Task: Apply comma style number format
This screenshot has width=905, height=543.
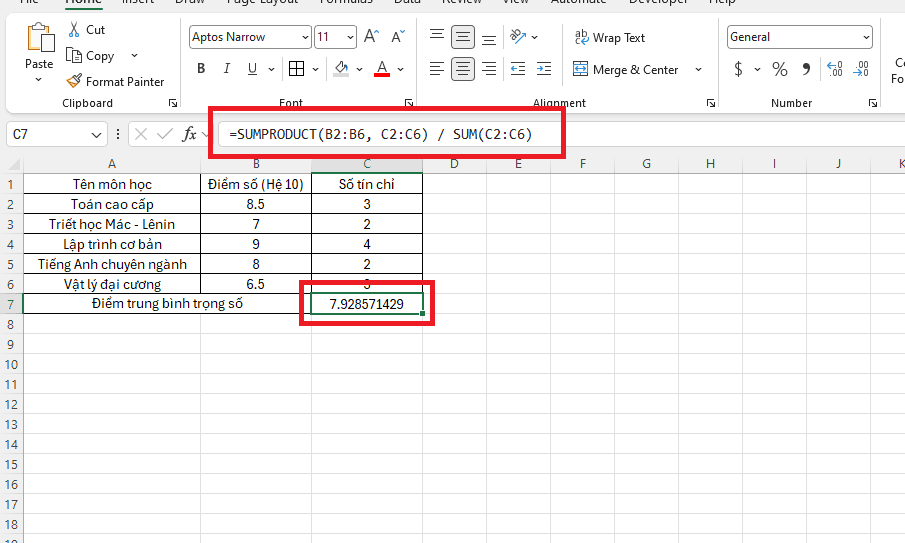Action: coord(806,69)
